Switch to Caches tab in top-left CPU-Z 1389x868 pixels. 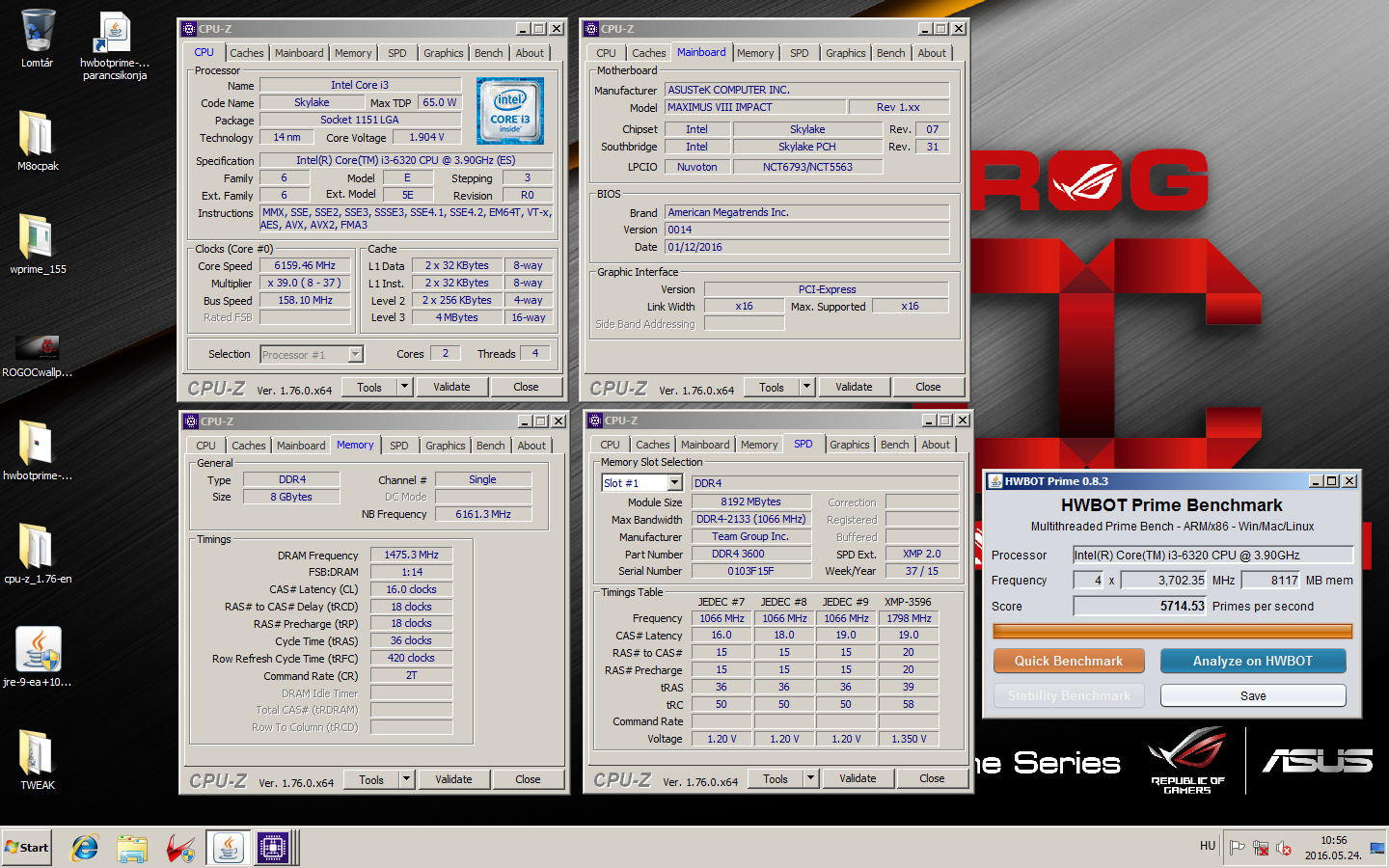tap(246, 53)
